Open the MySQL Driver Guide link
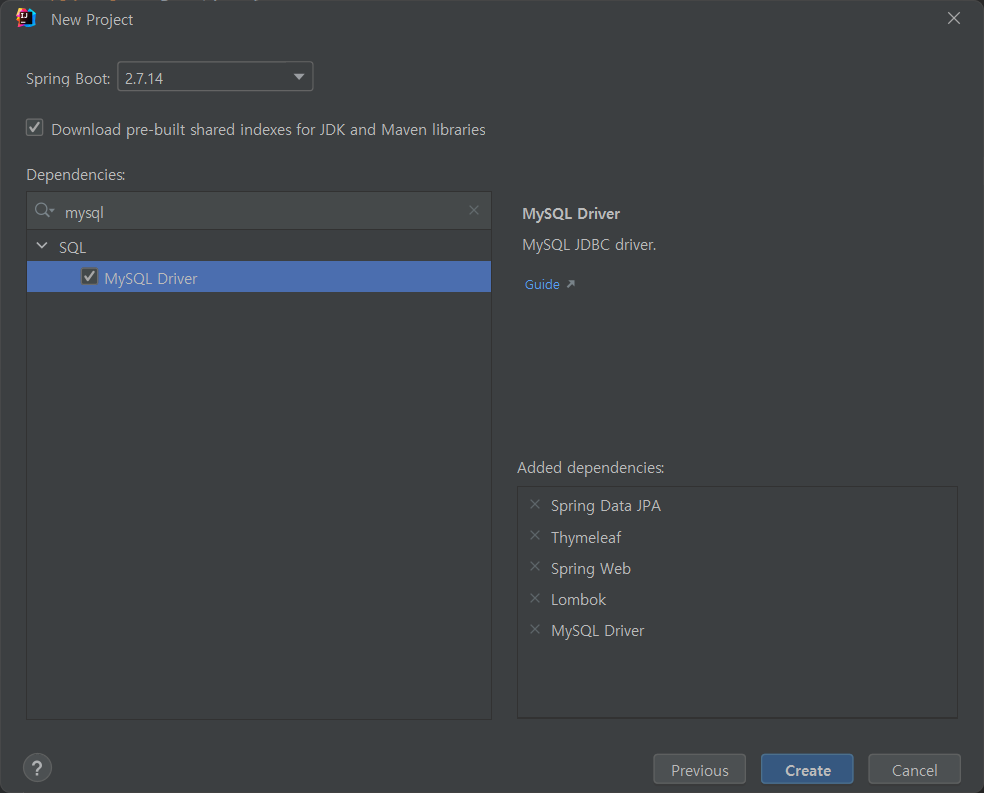This screenshot has height=793, width=984. pyautogui.click(x=542, y=284)
